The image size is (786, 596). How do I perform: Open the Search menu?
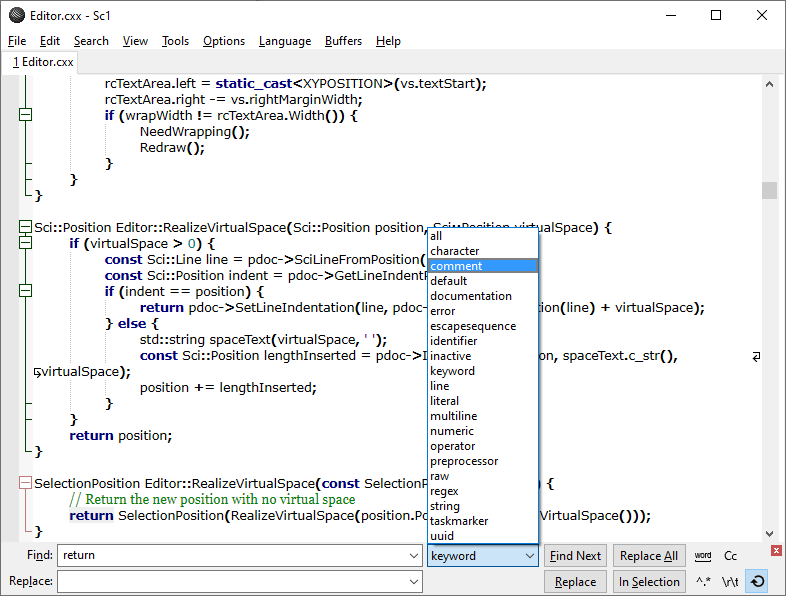pos(91,41)
